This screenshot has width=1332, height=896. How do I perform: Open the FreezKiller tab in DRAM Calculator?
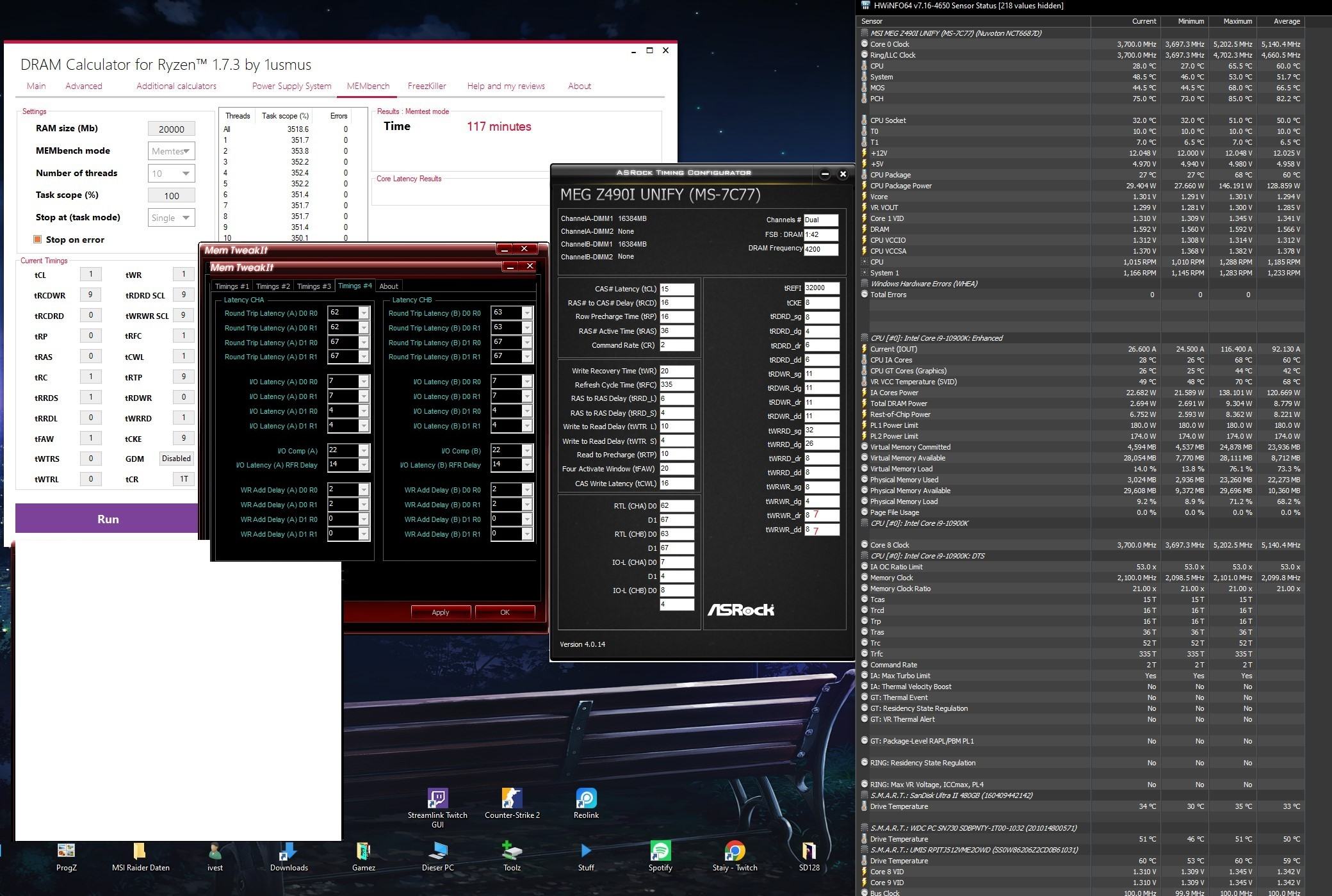(426, 86)
